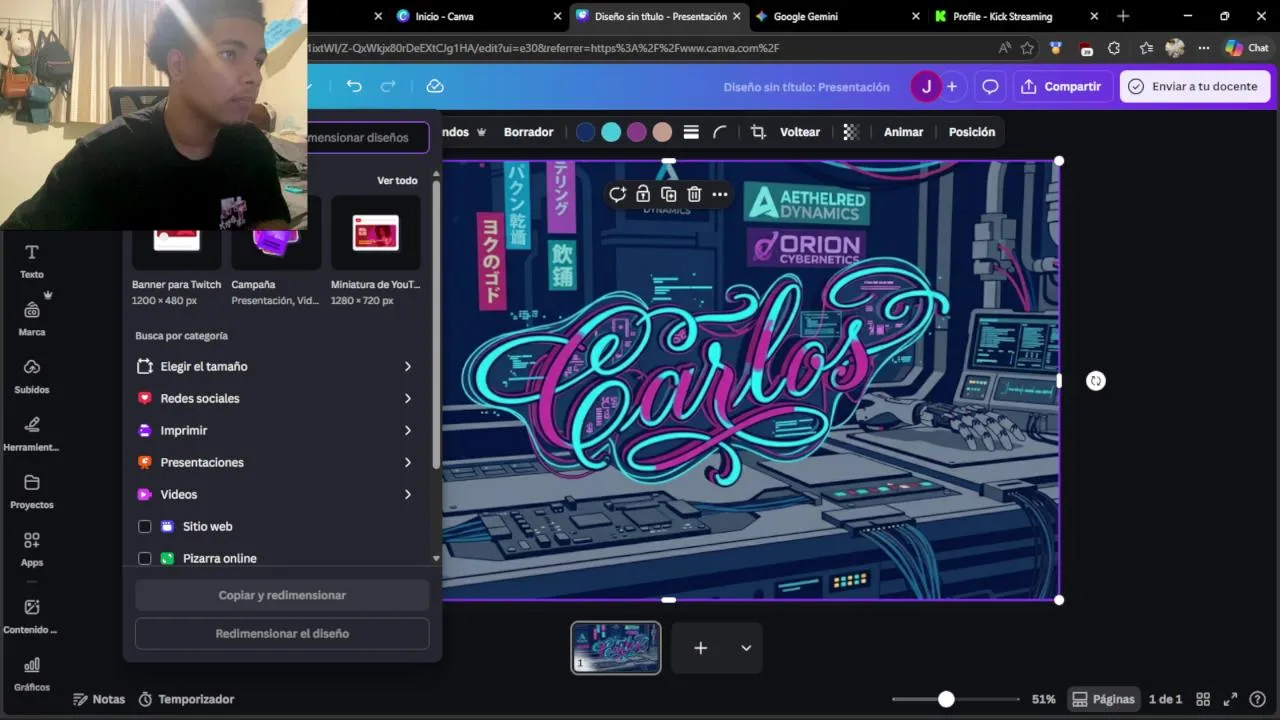Open the Texto tool in sidebar
1280x720 pixels.
click(32, 261)
